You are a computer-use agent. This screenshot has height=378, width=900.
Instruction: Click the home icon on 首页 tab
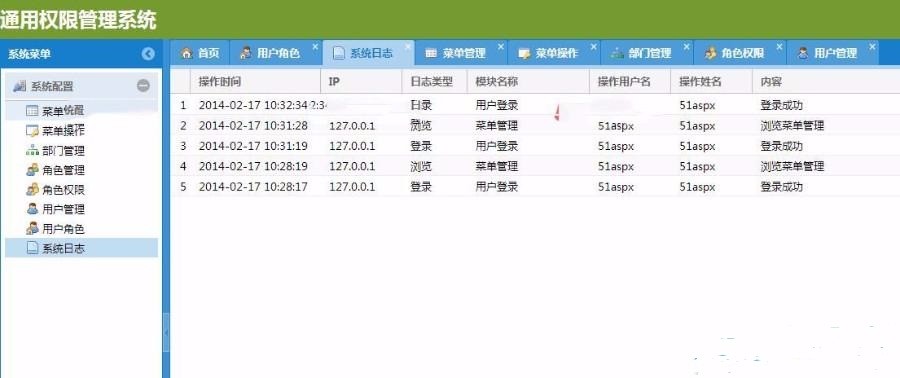click(186, 53)
